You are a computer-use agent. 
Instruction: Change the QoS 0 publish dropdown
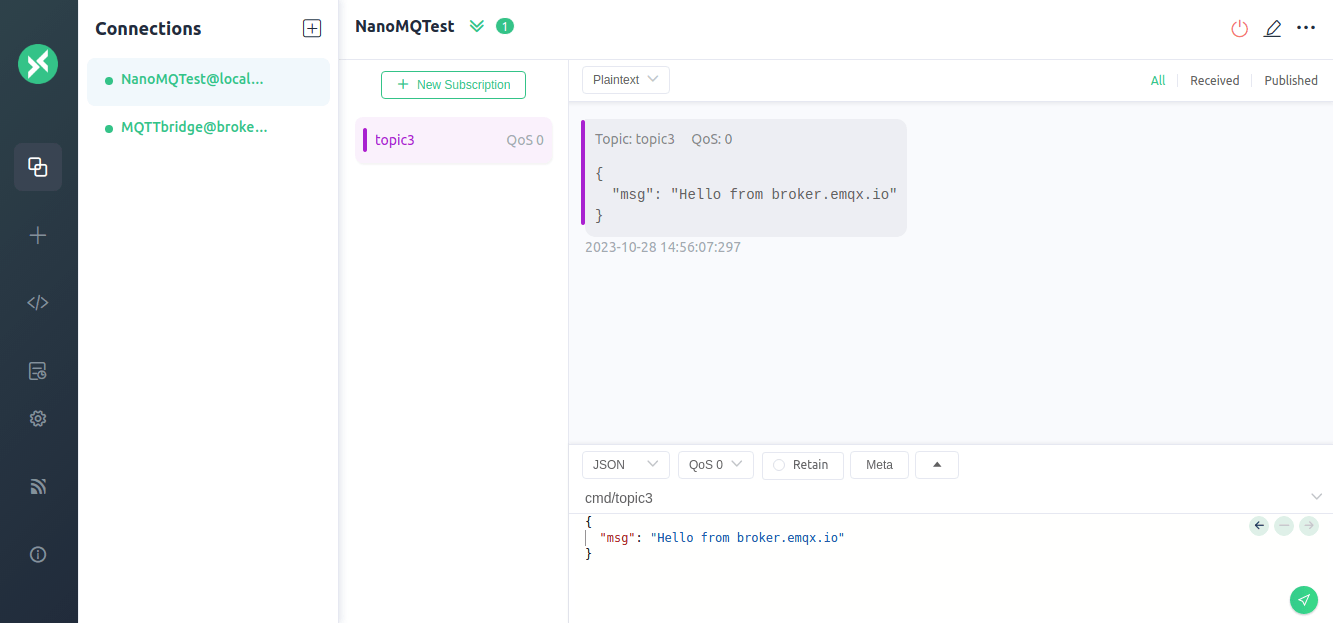pos(715,465)
